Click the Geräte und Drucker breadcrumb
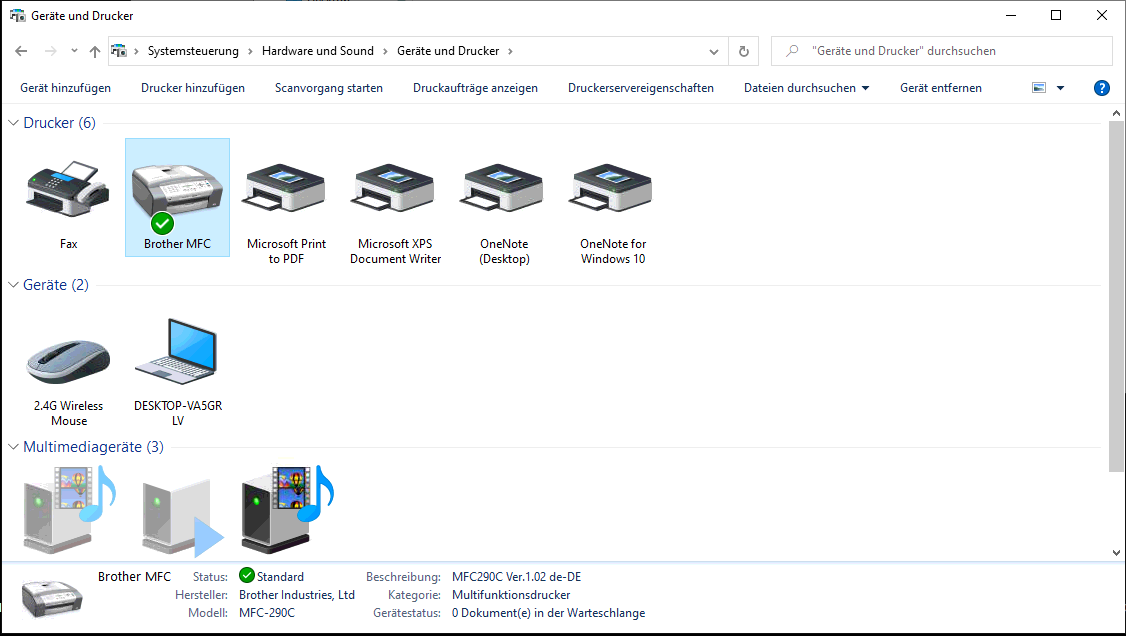1126x636 pixels. click(448, 51)
